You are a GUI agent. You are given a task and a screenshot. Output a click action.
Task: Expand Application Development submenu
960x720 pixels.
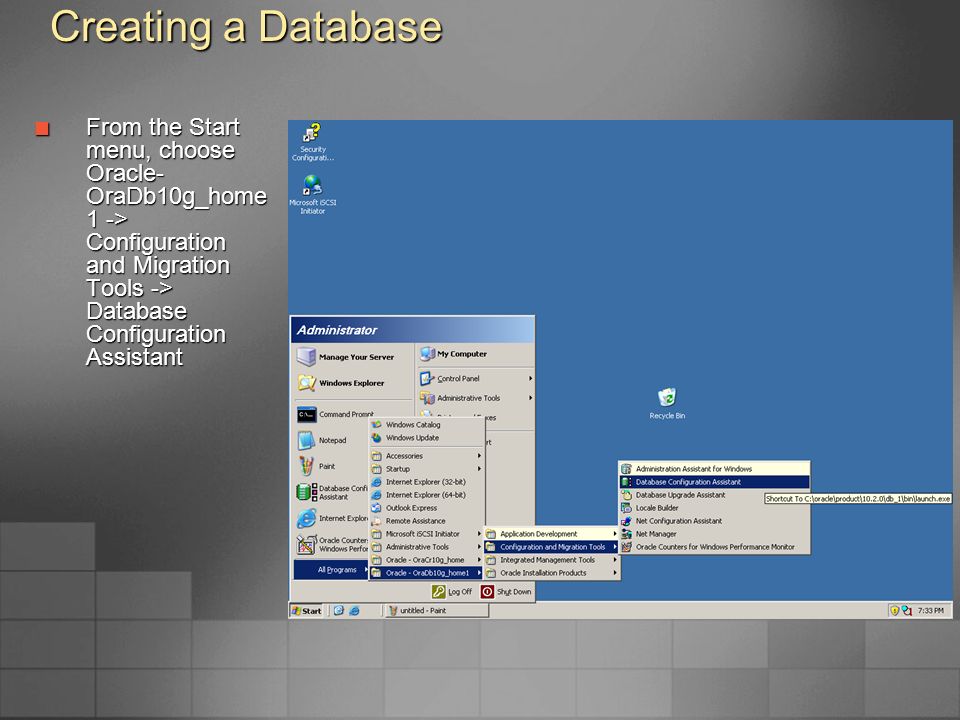coord(552,534)
